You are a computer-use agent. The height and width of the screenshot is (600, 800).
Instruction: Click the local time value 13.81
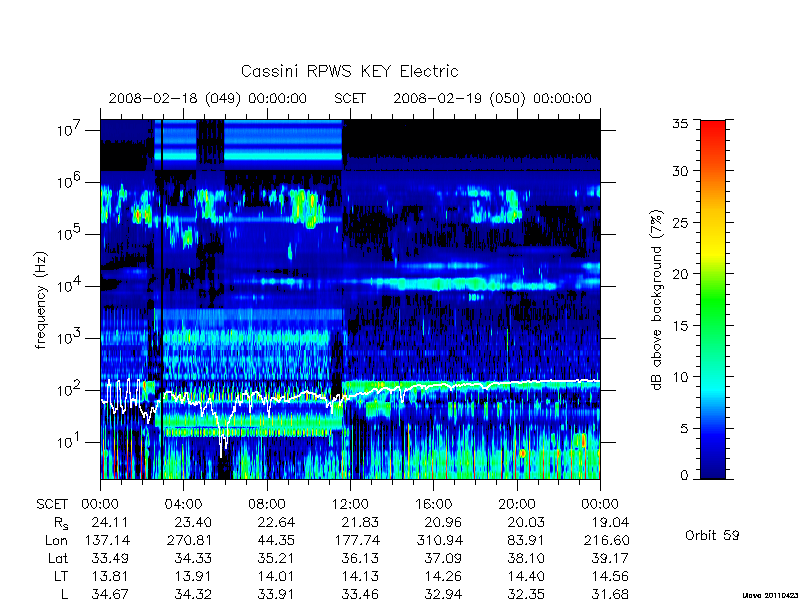[x=110, y=577]
